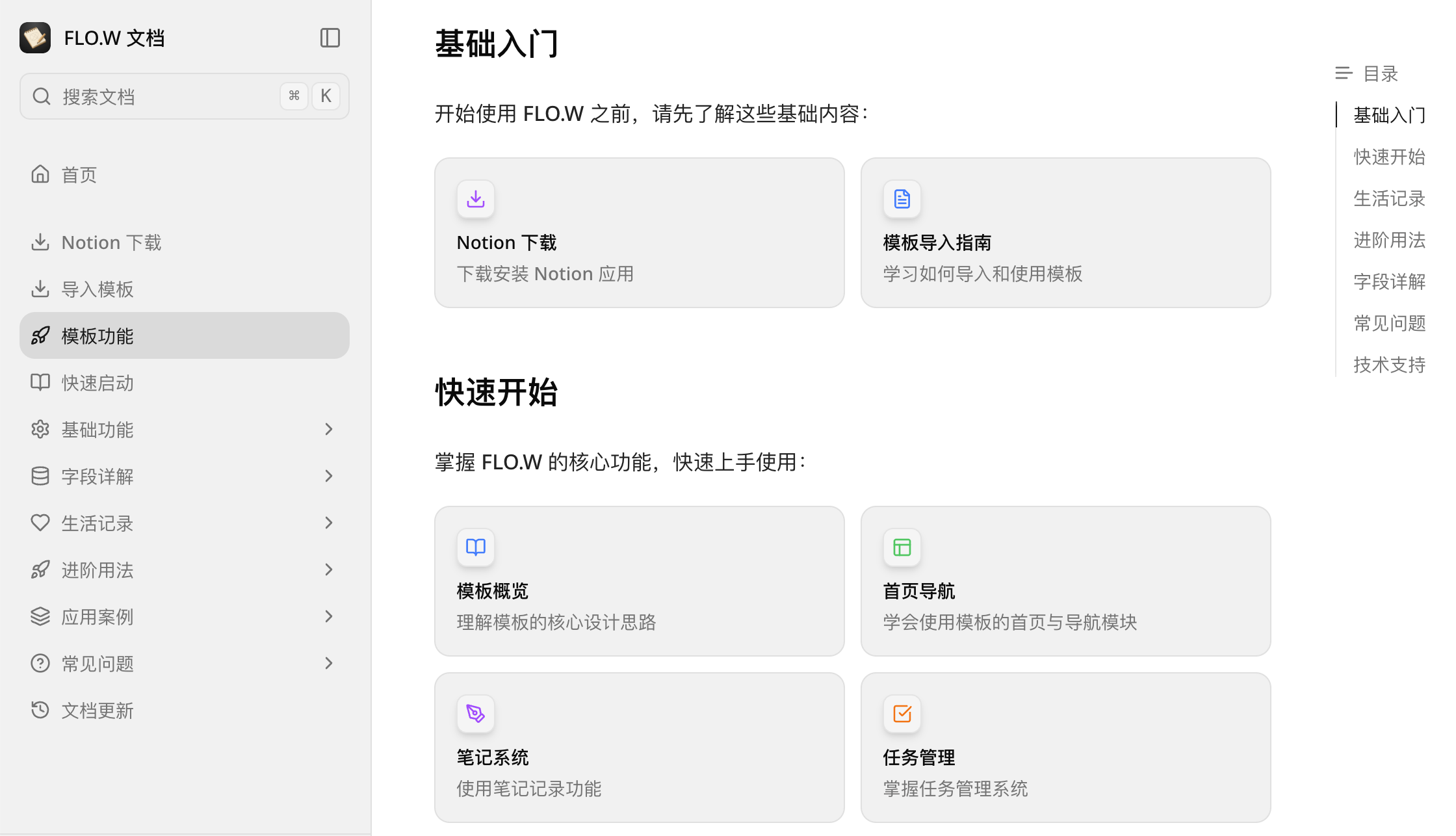This screenshot has width=1456, height=836.
Task: Click the FLO.W 文档 logo icon
Action: (x=34, y=38)
